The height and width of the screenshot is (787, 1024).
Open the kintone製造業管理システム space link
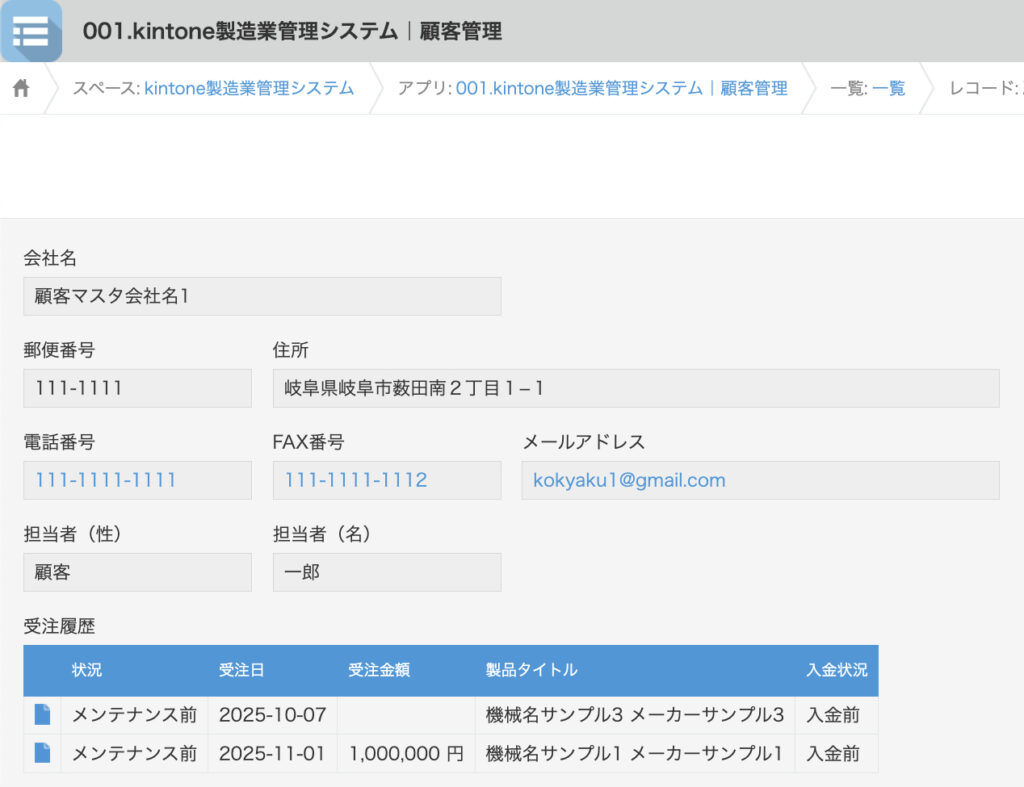pos(249,89)
